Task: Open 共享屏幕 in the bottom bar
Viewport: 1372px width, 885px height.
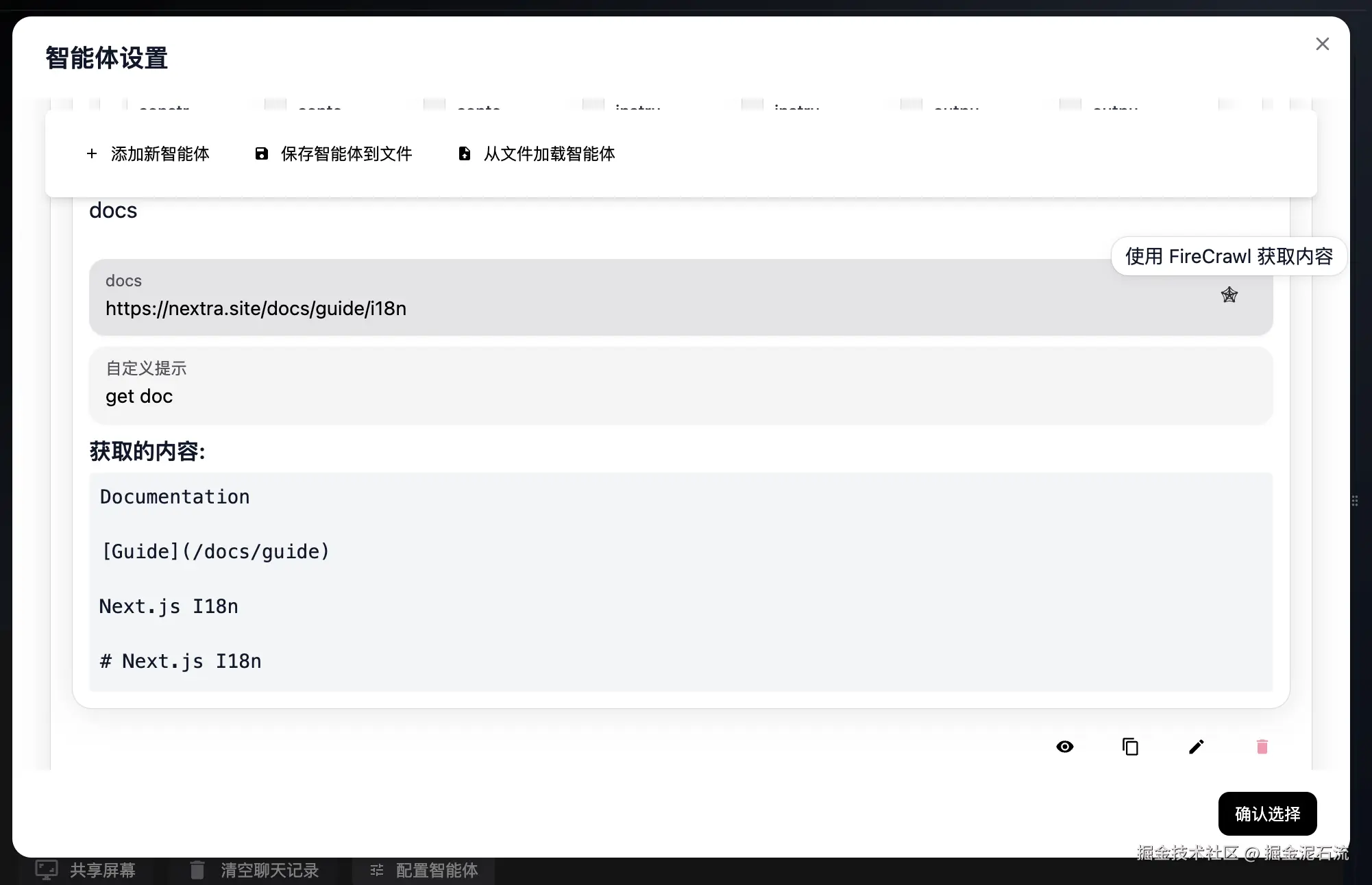Action: (x=86, y=870)
